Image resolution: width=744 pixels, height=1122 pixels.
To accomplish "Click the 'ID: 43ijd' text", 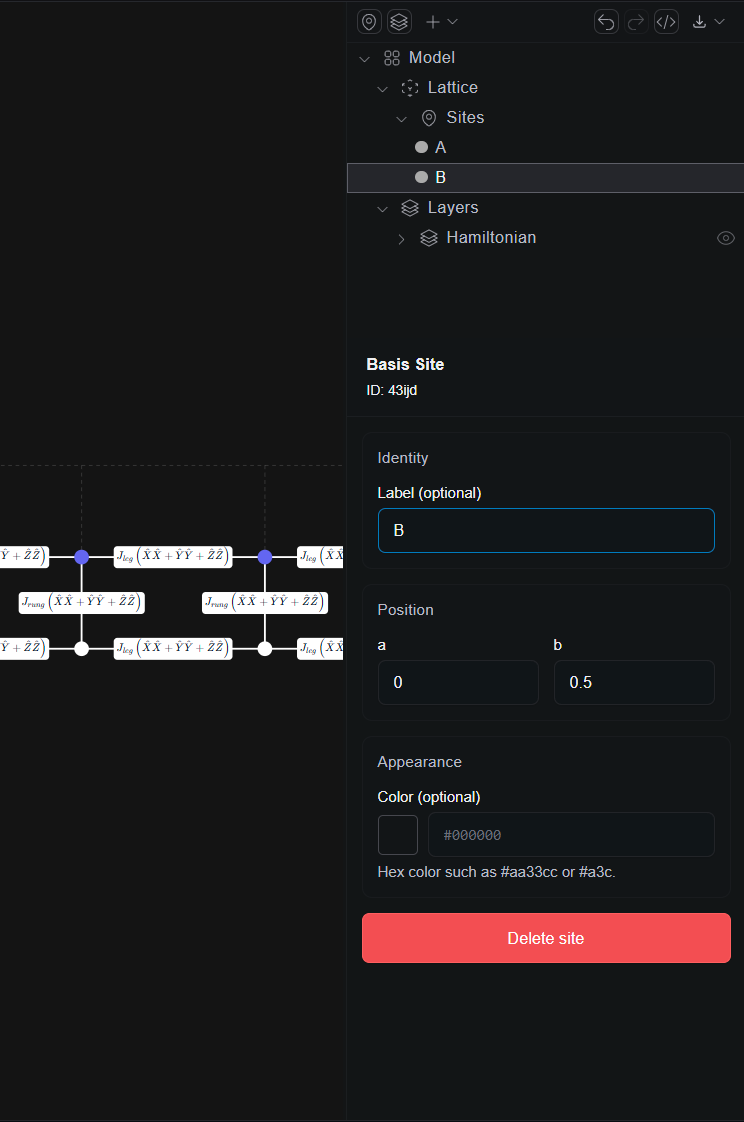I will click(x=391, y=390).
